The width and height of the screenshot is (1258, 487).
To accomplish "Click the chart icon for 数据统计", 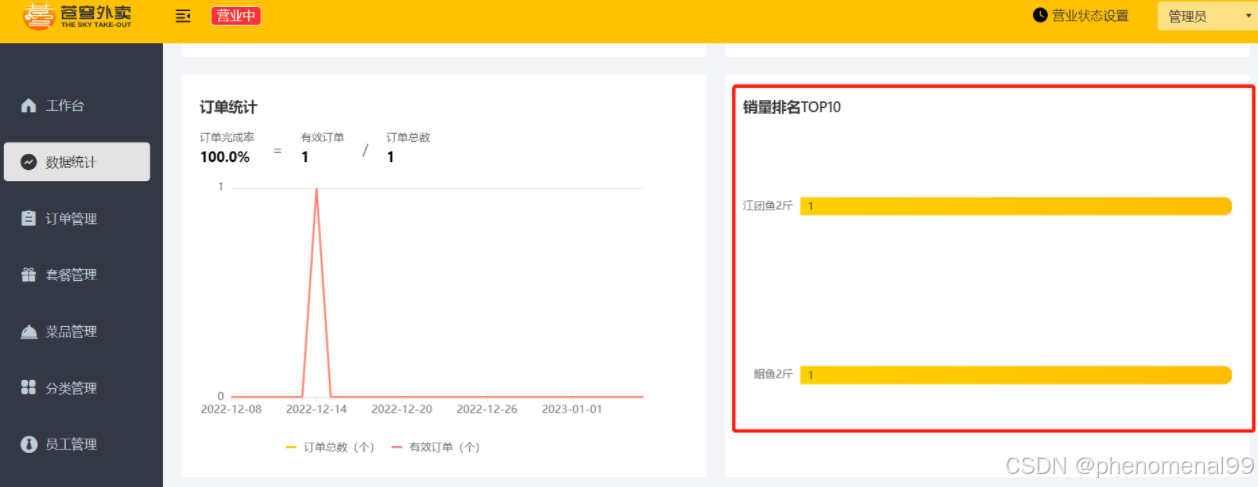I will (x=28, y=162).
